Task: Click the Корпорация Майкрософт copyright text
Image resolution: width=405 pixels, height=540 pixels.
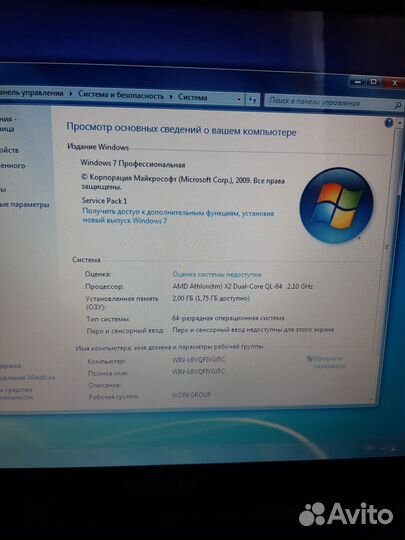Action: 183,183
